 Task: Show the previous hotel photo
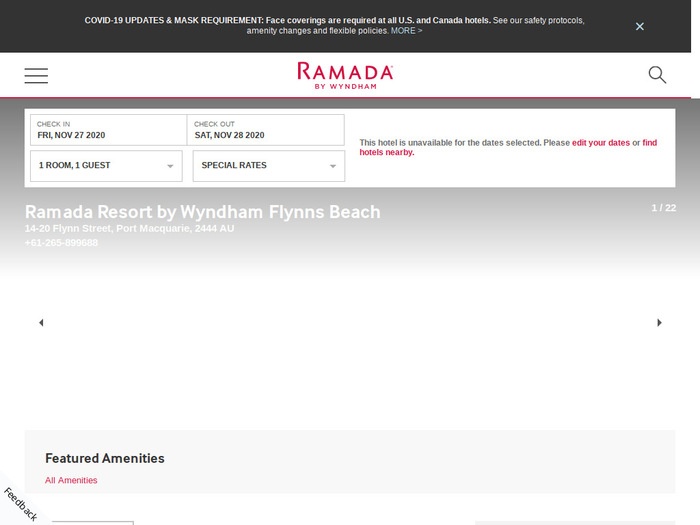click(41, 322)
